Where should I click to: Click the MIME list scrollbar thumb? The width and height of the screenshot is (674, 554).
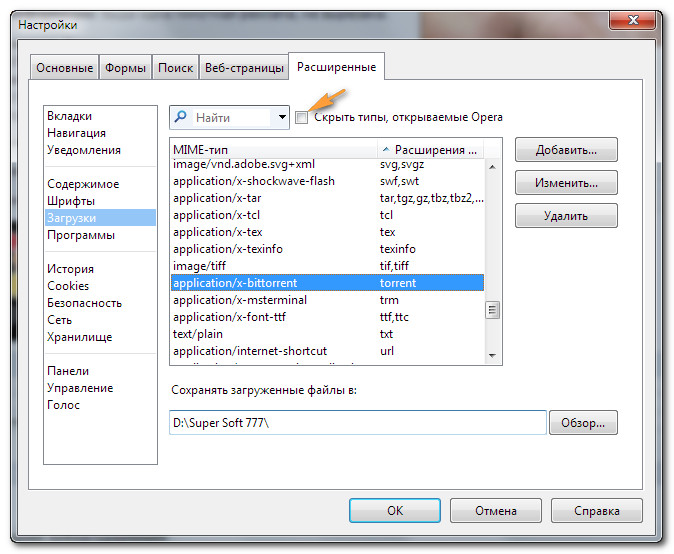[x=493, y=310]
